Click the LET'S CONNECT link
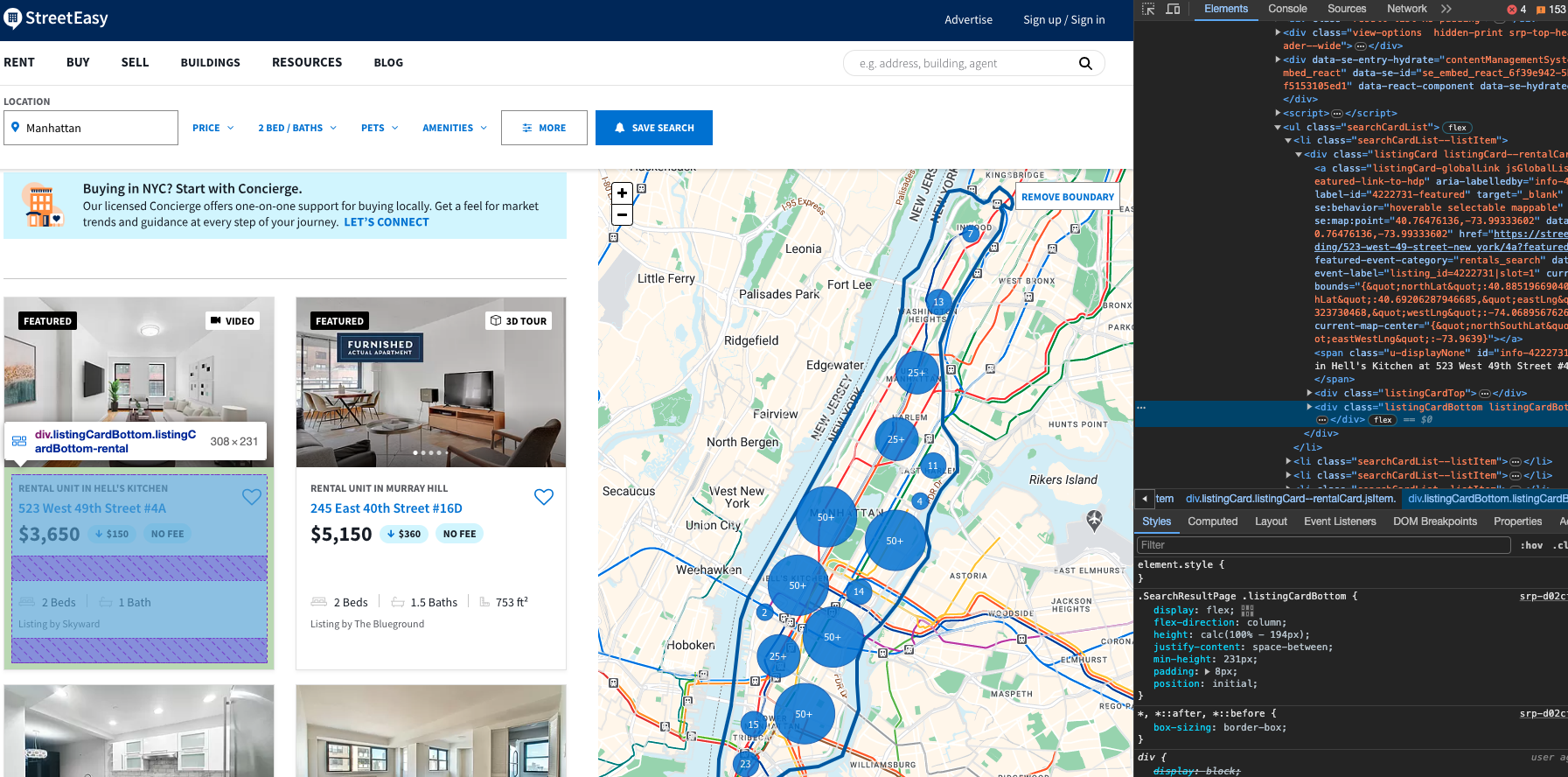1568x777 pixels. click(387, 222)
